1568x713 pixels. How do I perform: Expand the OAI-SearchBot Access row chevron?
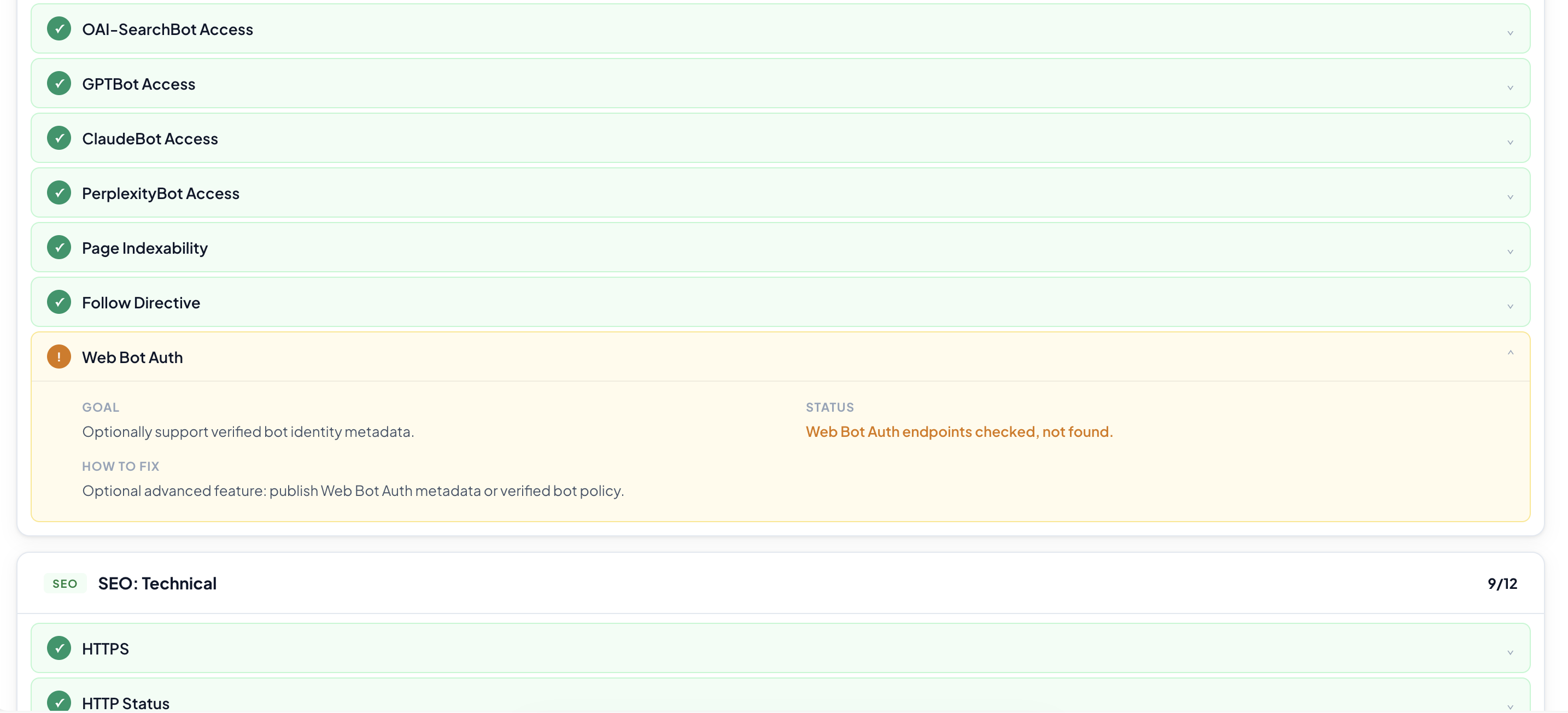(1510, 33)
